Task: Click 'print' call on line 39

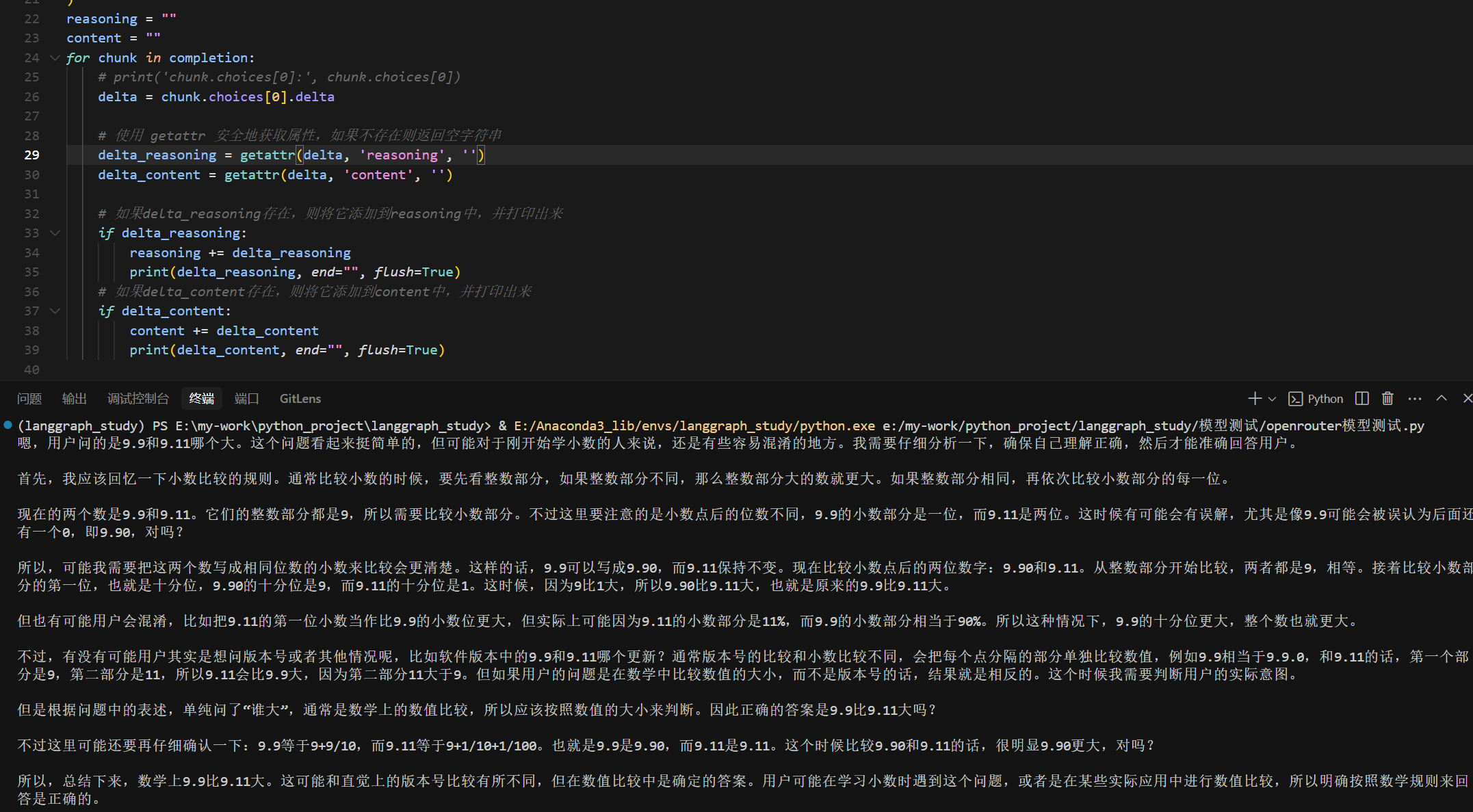Action: coord(149,350)
